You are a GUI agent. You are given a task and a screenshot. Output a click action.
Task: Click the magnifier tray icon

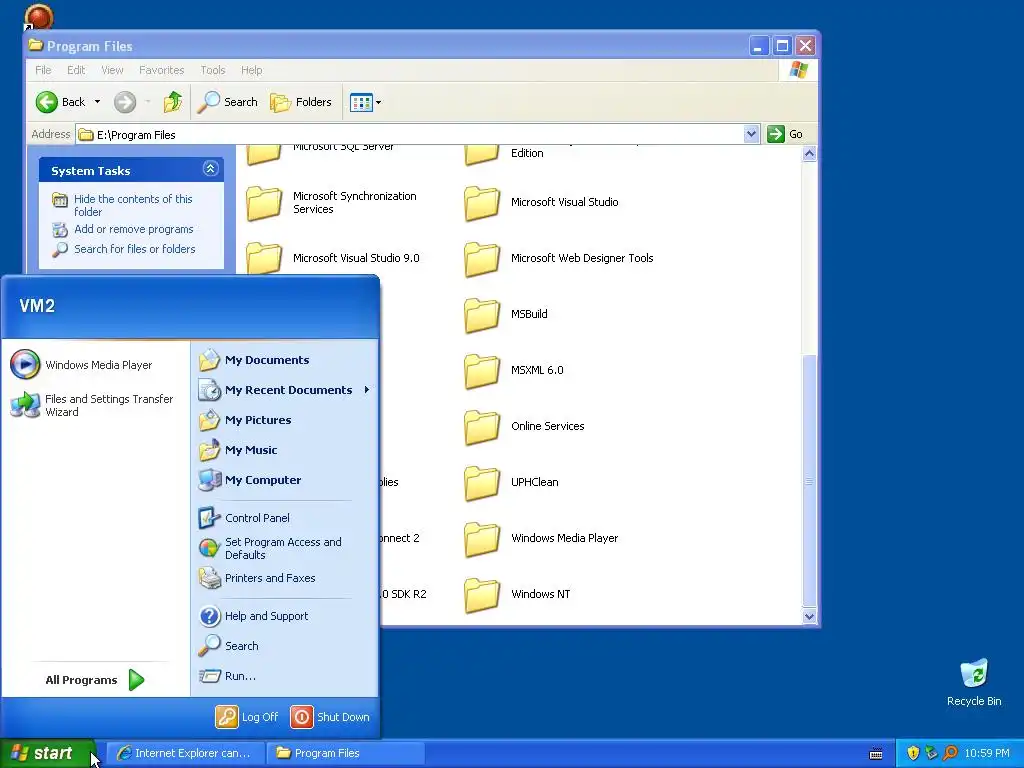(950, 754)
